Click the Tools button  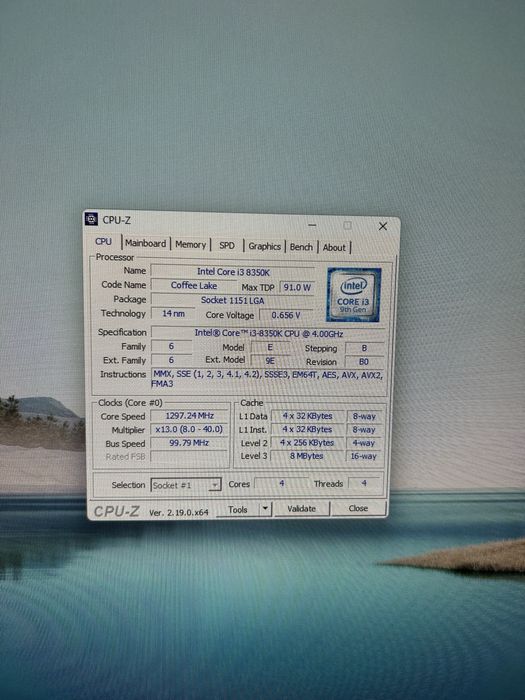click(238, 509)
